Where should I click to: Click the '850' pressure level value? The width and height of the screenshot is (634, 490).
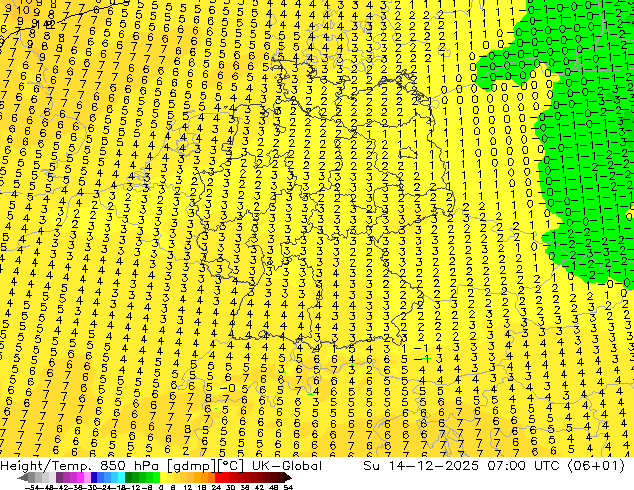point(113,466)
